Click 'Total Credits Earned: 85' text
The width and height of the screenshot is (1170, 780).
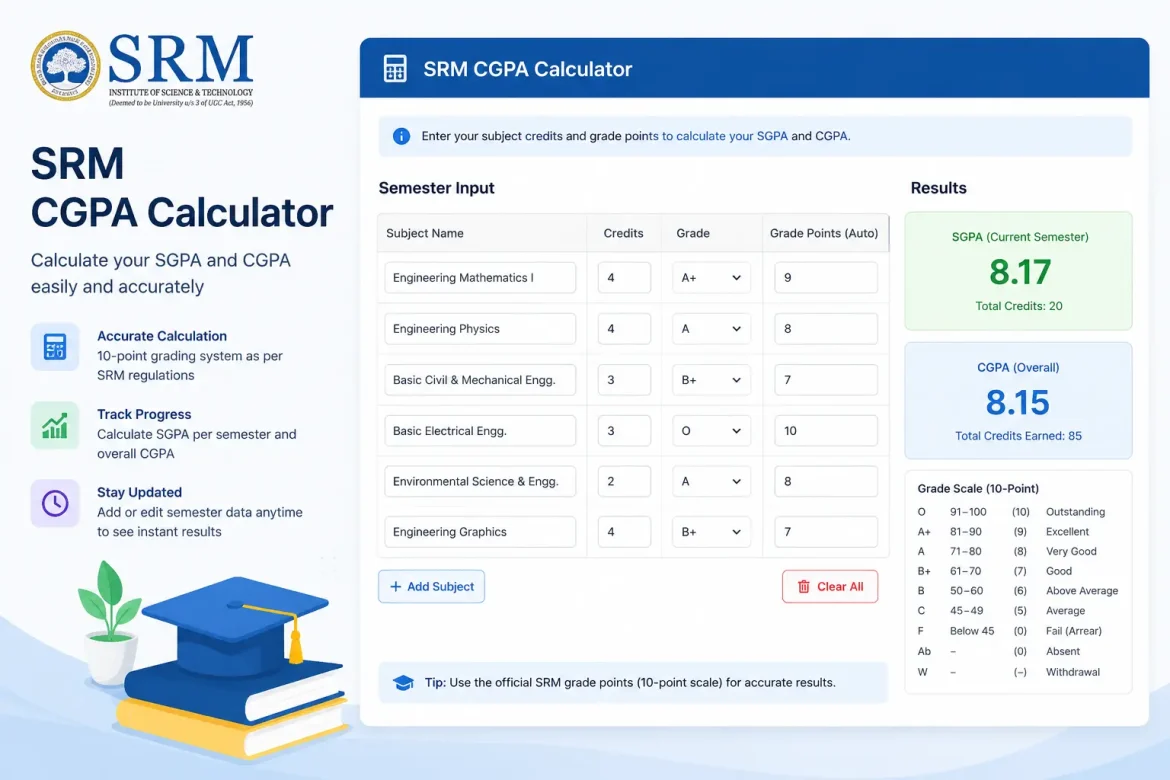(1018, 436)
